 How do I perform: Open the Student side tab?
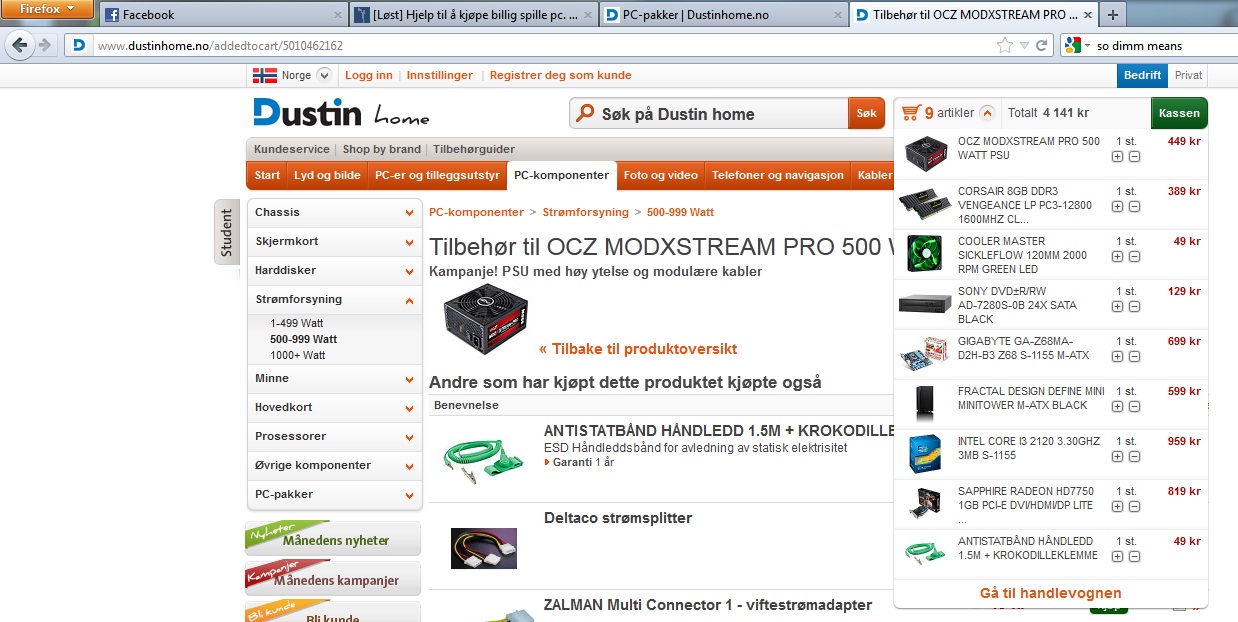[x=227, y=232]
